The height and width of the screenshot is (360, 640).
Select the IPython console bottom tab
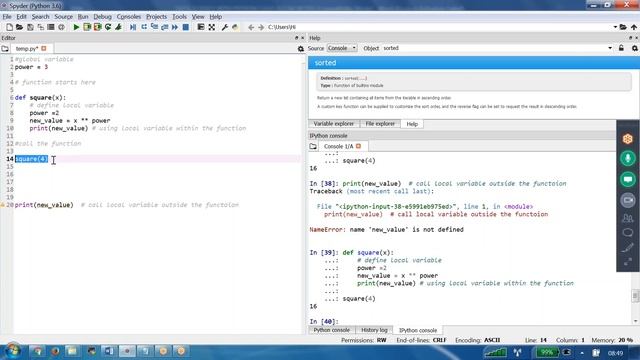[x=418, y=330]
